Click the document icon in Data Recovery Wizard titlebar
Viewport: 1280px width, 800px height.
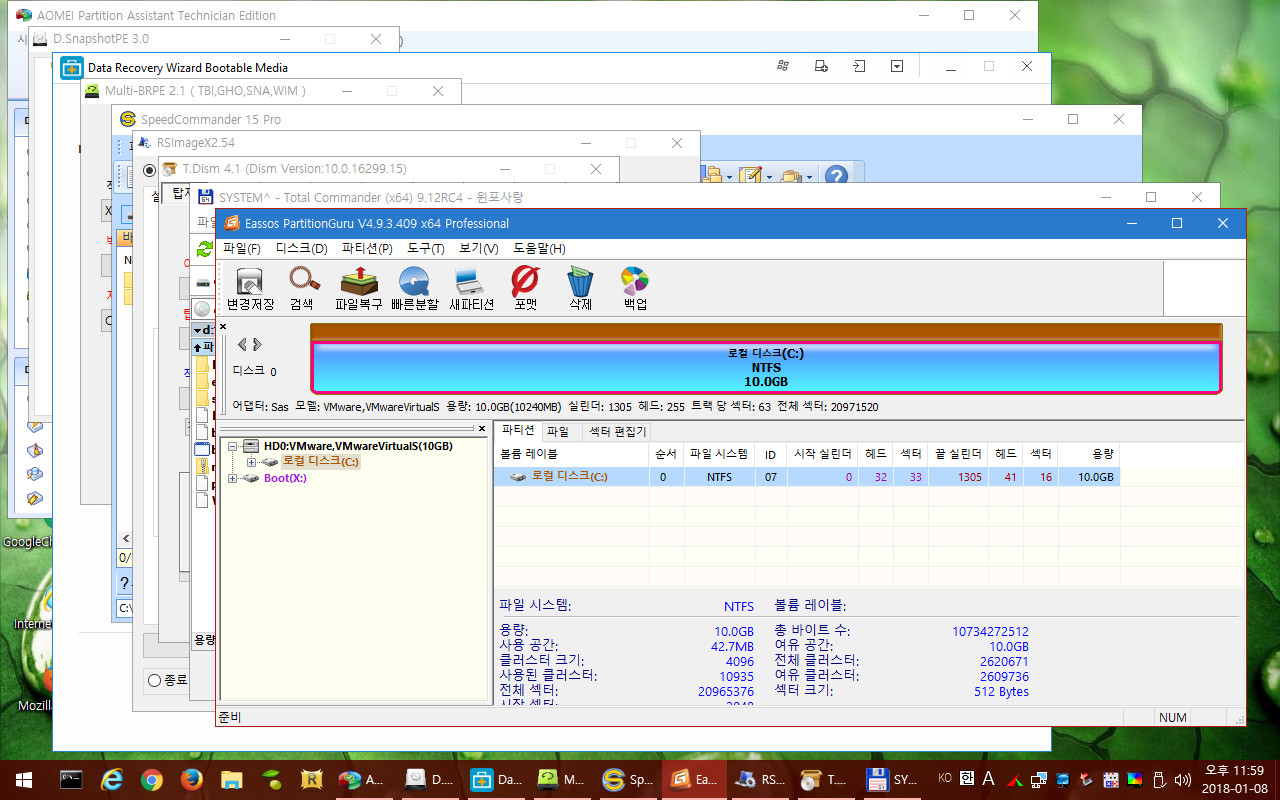pyautogui.click(x=821, y=66)
